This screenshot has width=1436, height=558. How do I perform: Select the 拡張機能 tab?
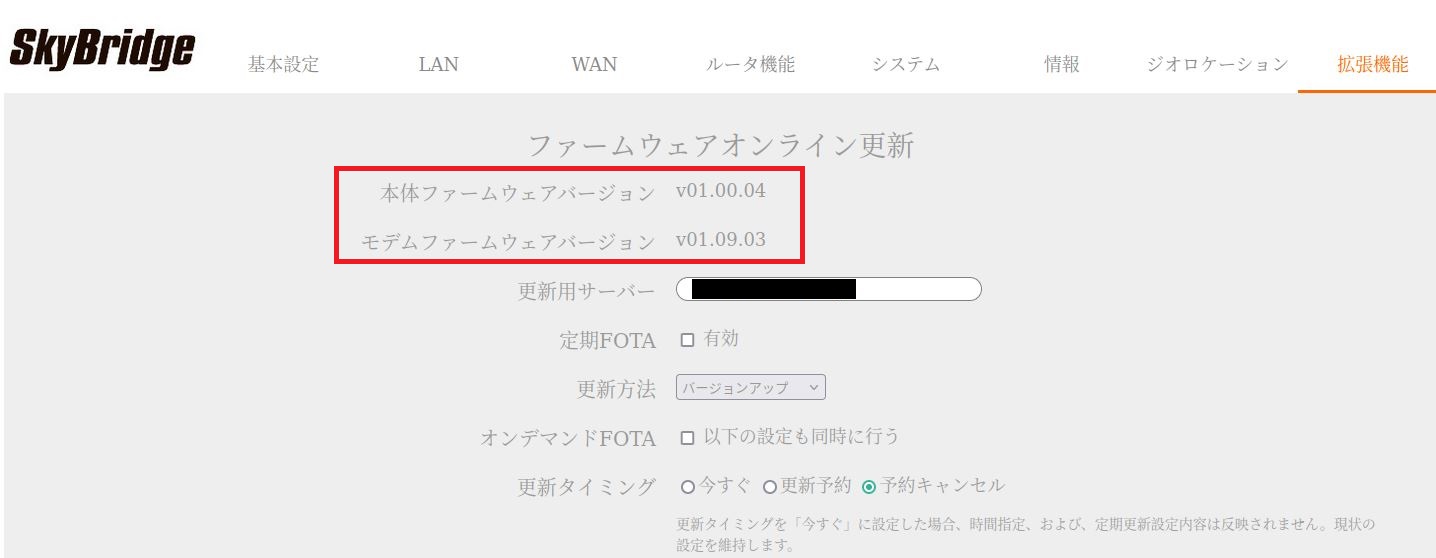pos(1372,65)
